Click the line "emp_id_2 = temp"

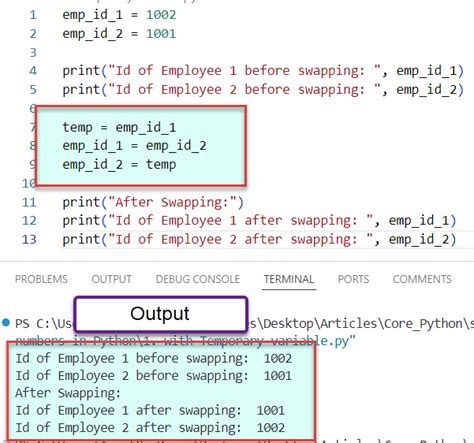(x=119, y=165)
